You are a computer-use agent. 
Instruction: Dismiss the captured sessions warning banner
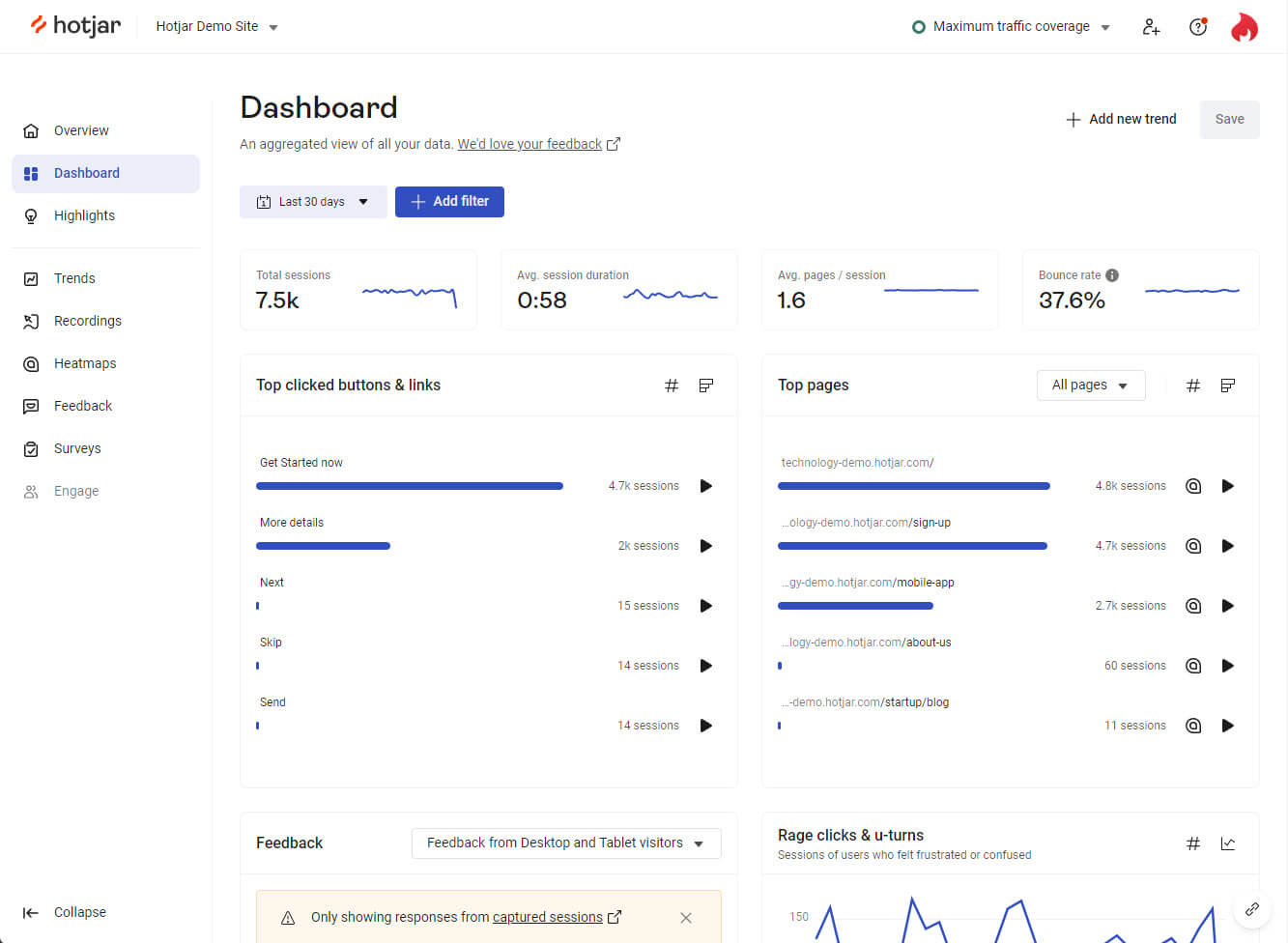(x=686, y=918)
